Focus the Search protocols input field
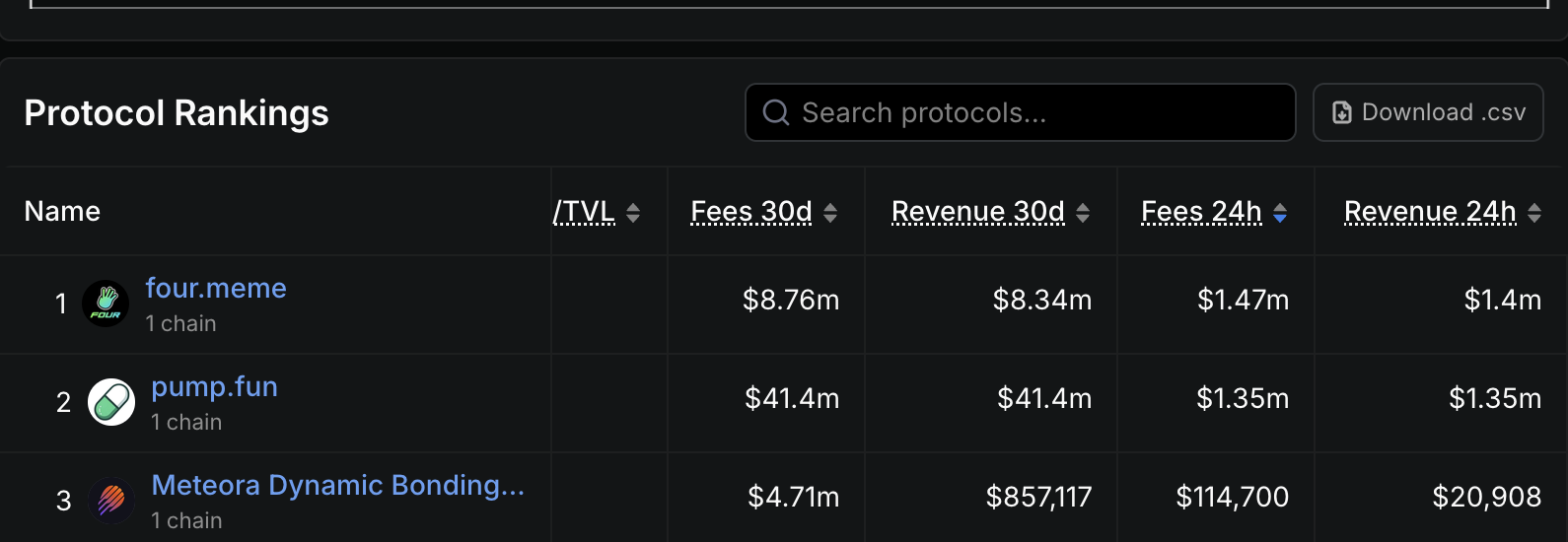This screenshot has width=1568, height=542. click(1035, 113)
